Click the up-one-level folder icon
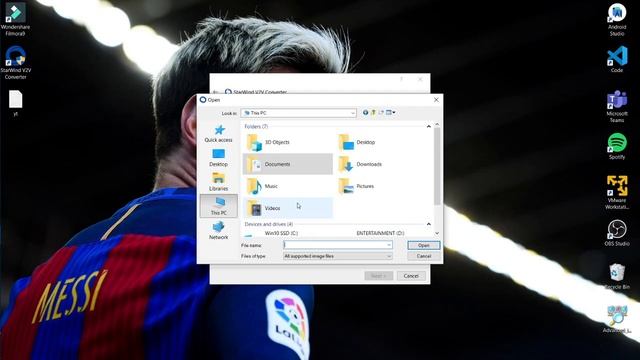The image size is (640, 360). pyautogui.click(x=373, y=113)
